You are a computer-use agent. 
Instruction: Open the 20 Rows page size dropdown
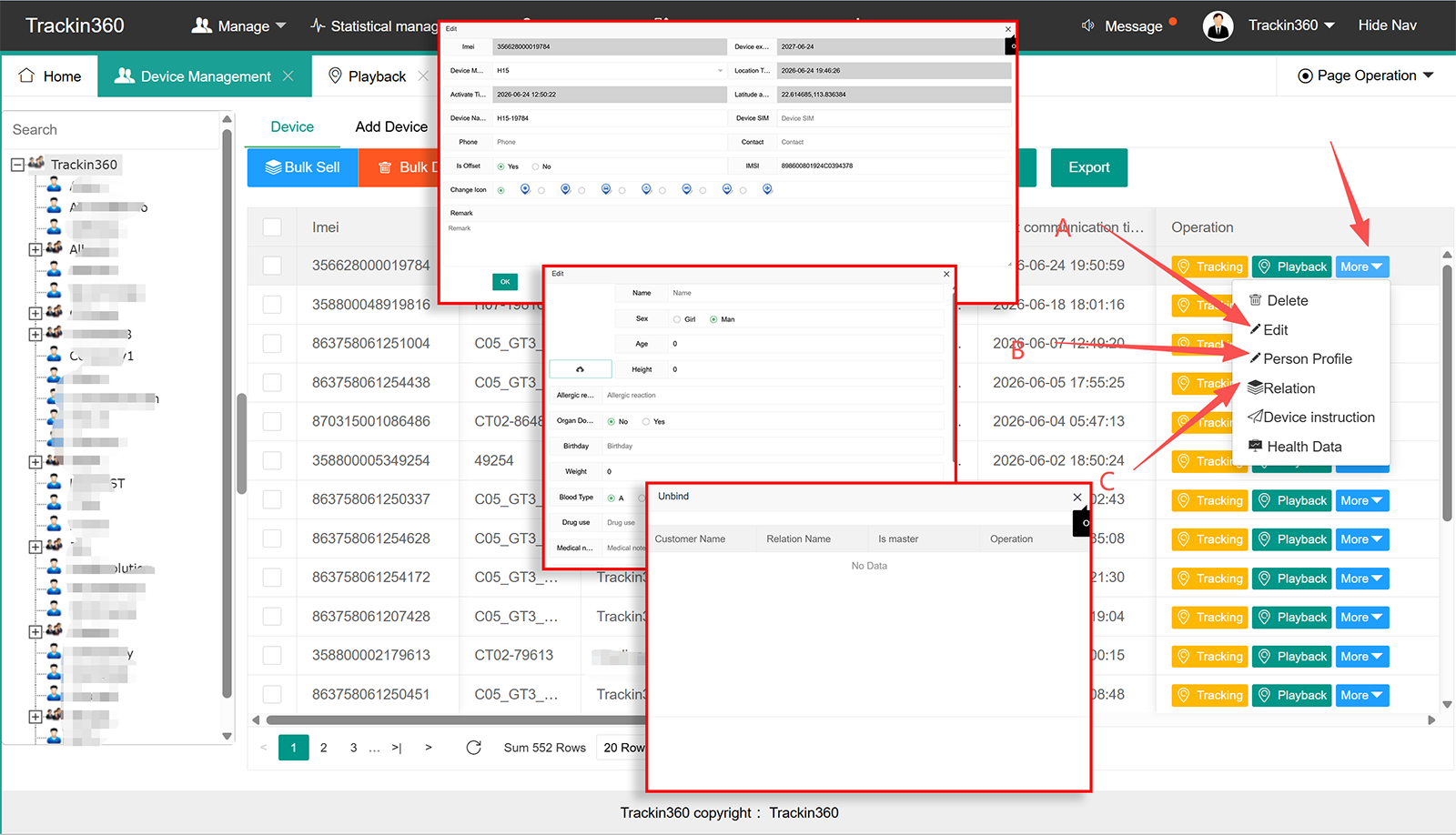622,748
